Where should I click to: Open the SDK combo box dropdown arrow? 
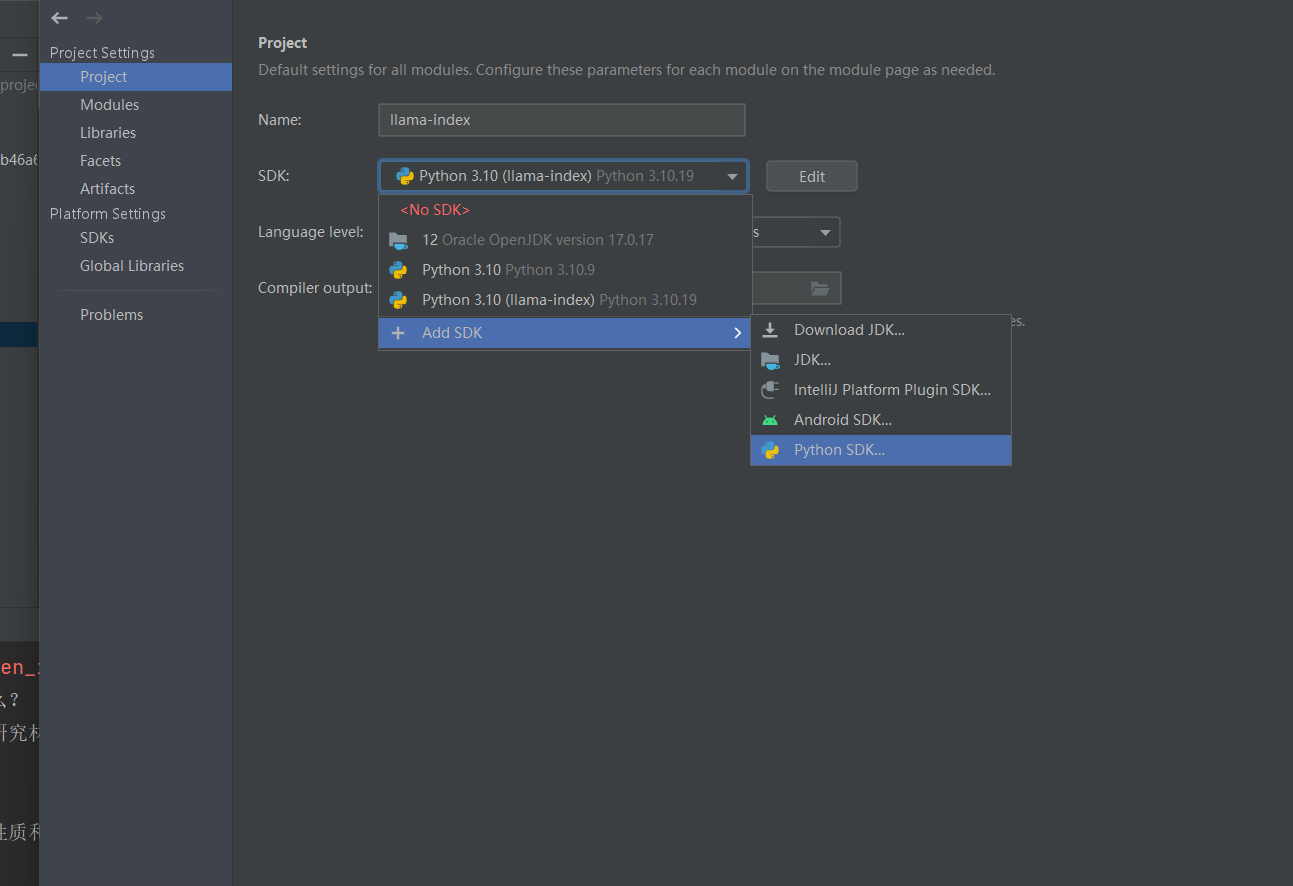tap(733, 176)
